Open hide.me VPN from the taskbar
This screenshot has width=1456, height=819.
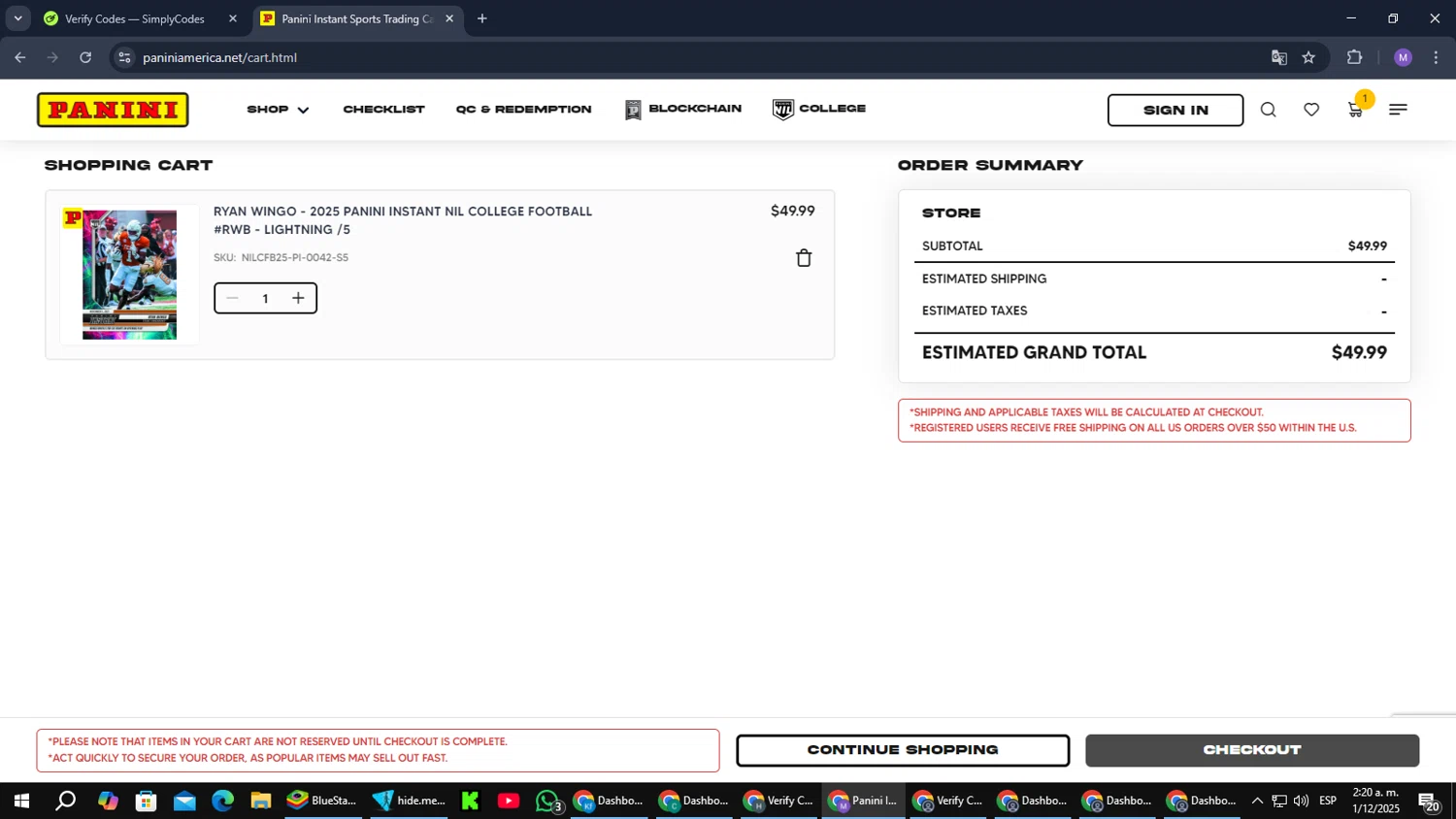[x=409, y=801]
